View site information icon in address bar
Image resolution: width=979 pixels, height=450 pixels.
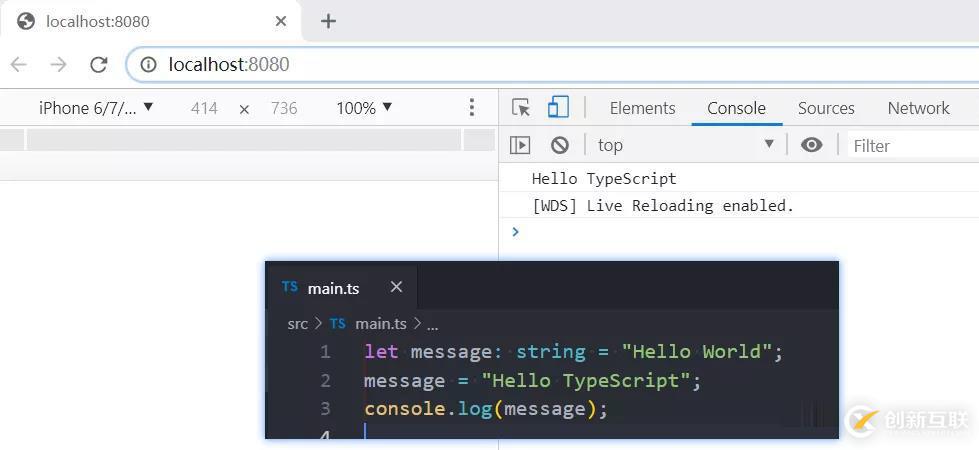(148, 64)
